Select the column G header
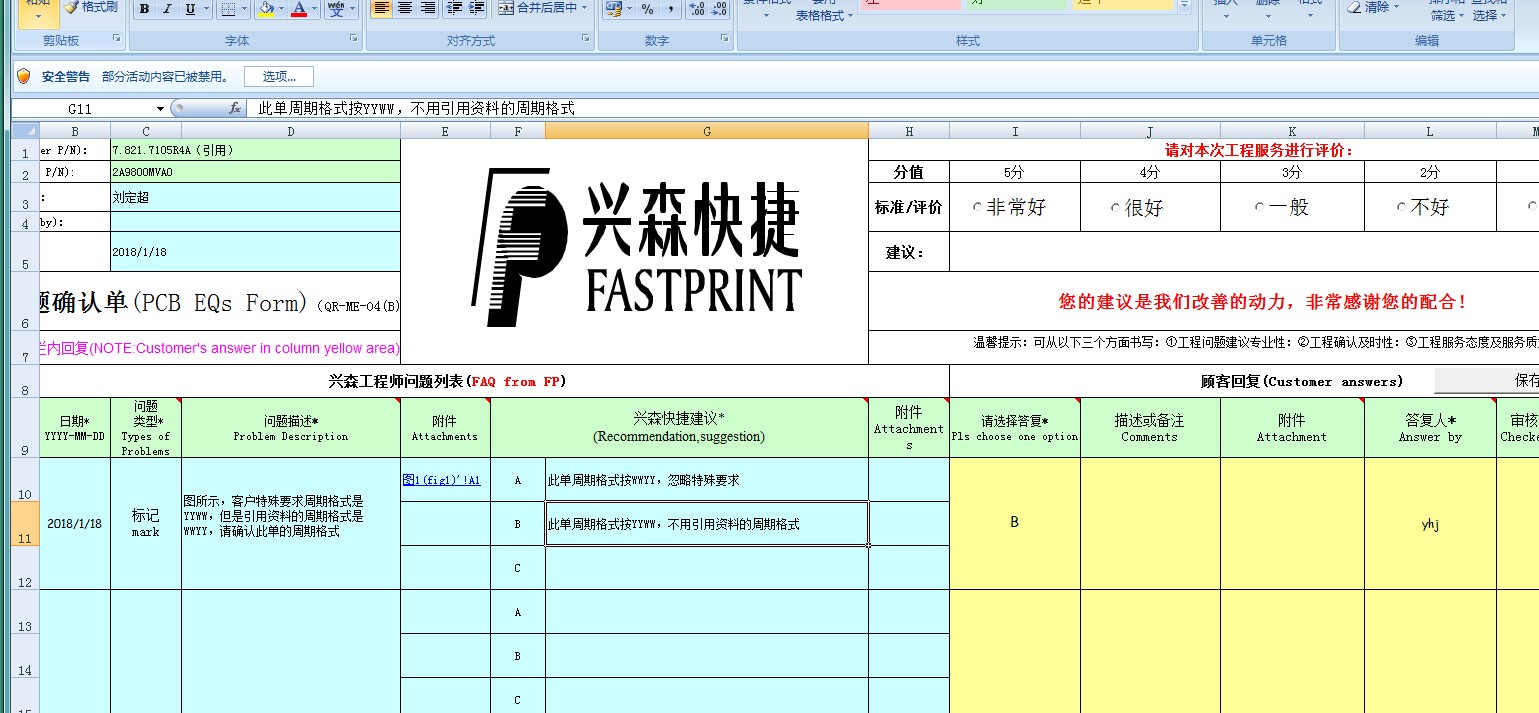Viewport: 1539px width, 713px height. [707, 131]
